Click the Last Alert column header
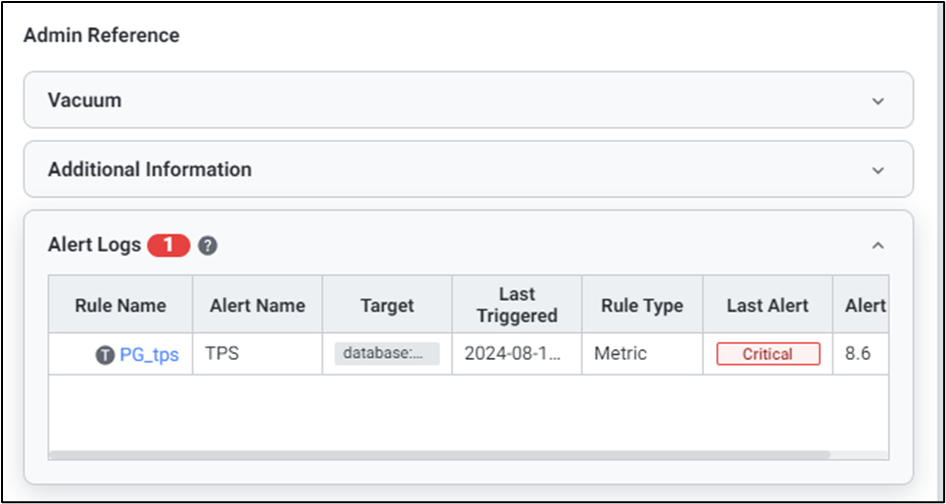The image size is (946, 504). pyautogui.click(x=768, y=305)
